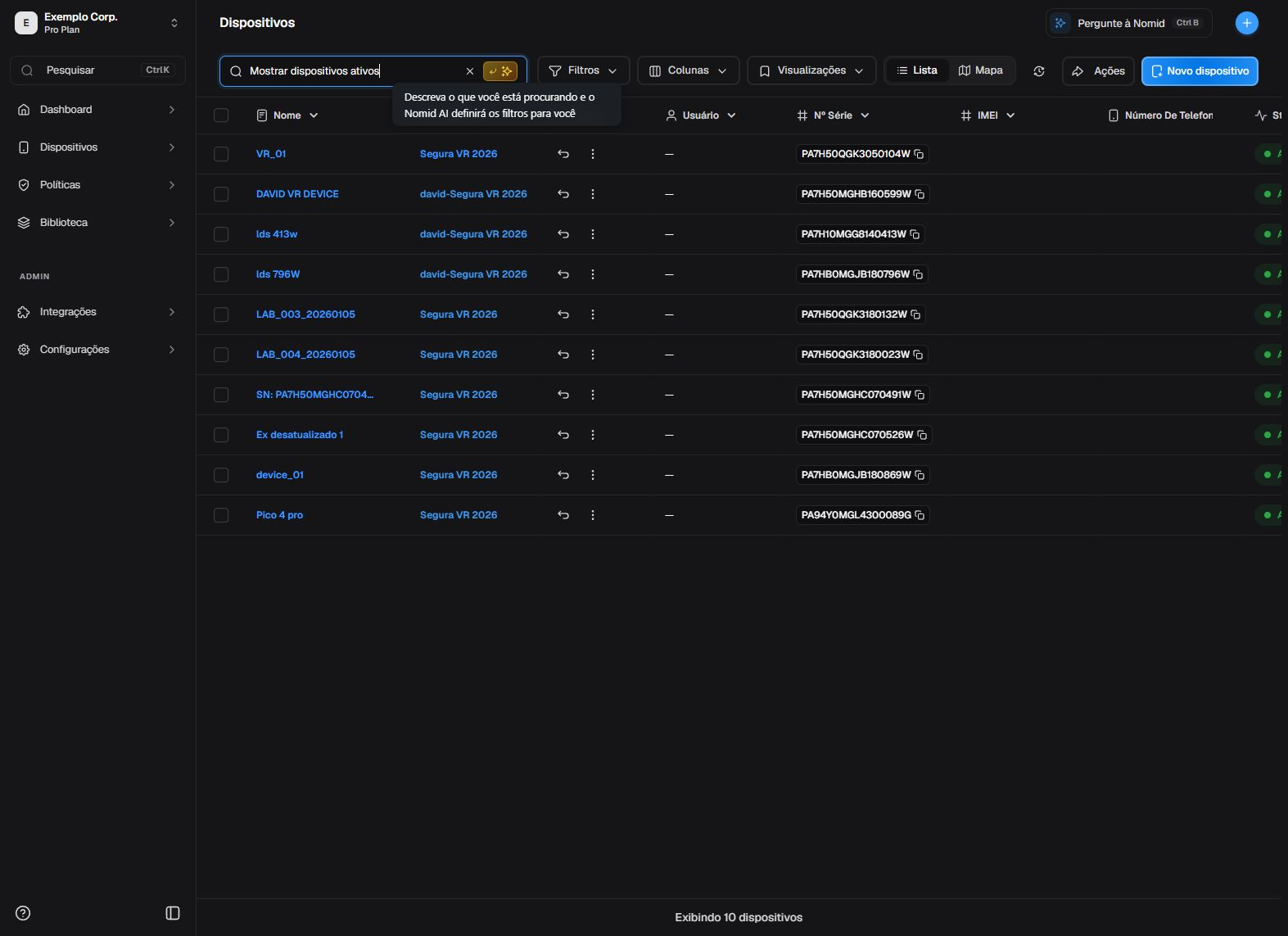Click the blue plus button at top right
Image resolution: width=1288 pixels, height=936 pixels.
pos(1246,23)
